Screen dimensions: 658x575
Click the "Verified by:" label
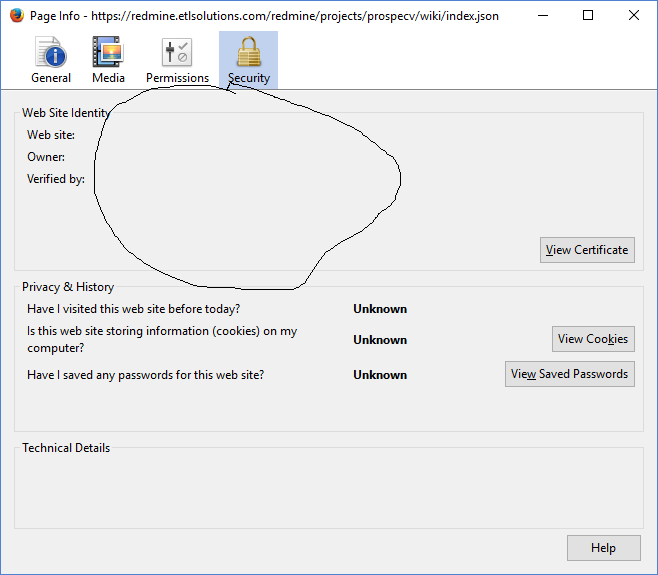(x=56, y=179)
